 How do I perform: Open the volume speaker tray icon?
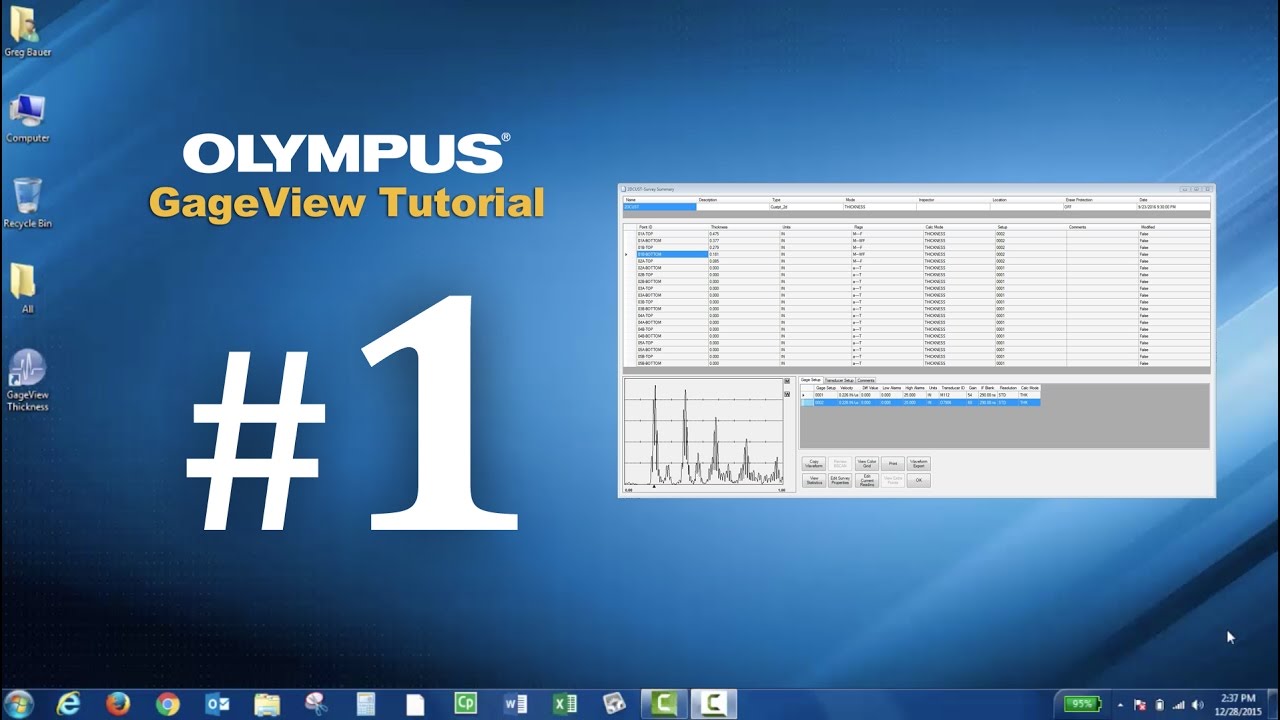point(1197,705)
